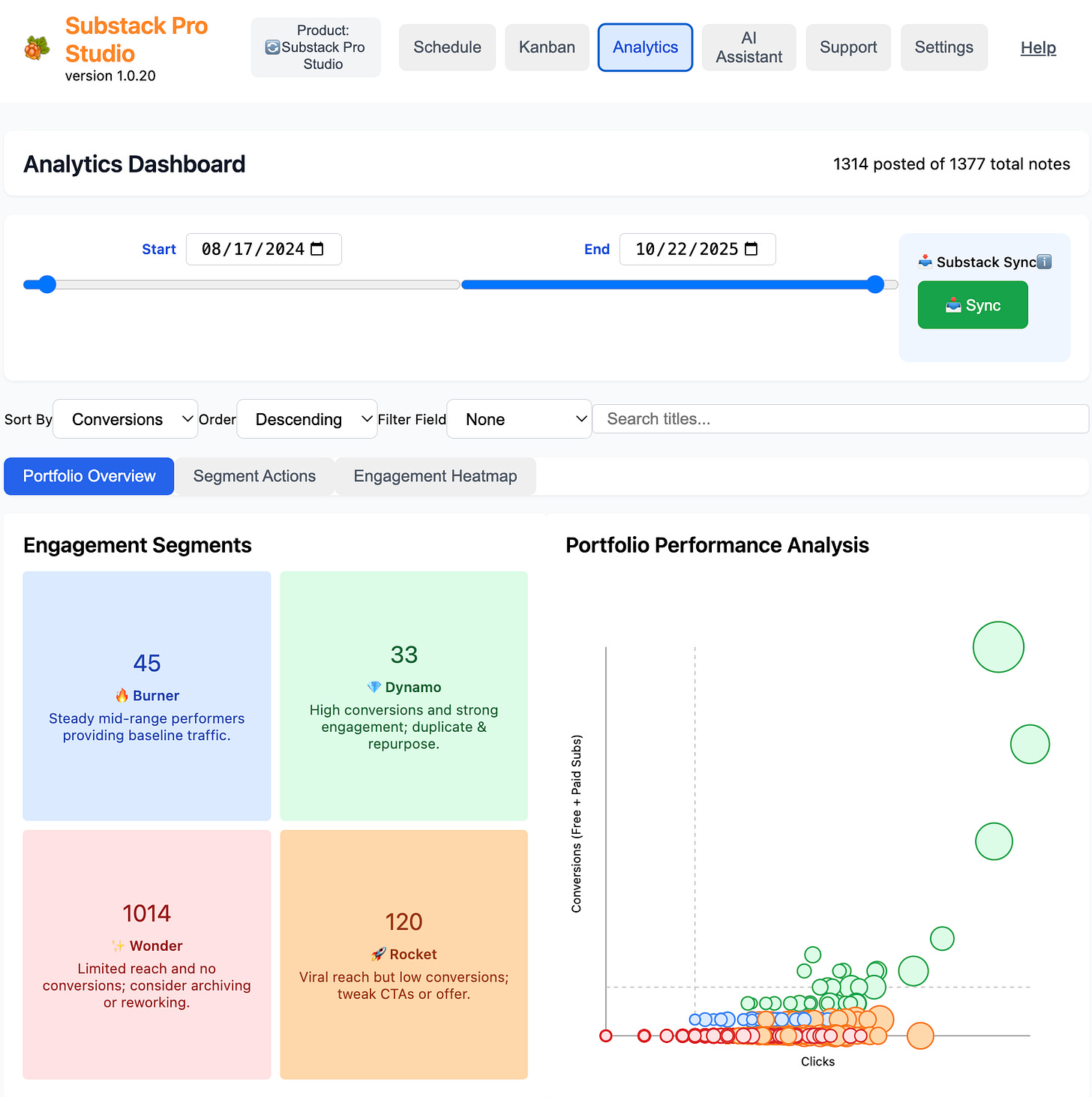Click the Substack Pro Studio logo icon

[x=37, y=48]
